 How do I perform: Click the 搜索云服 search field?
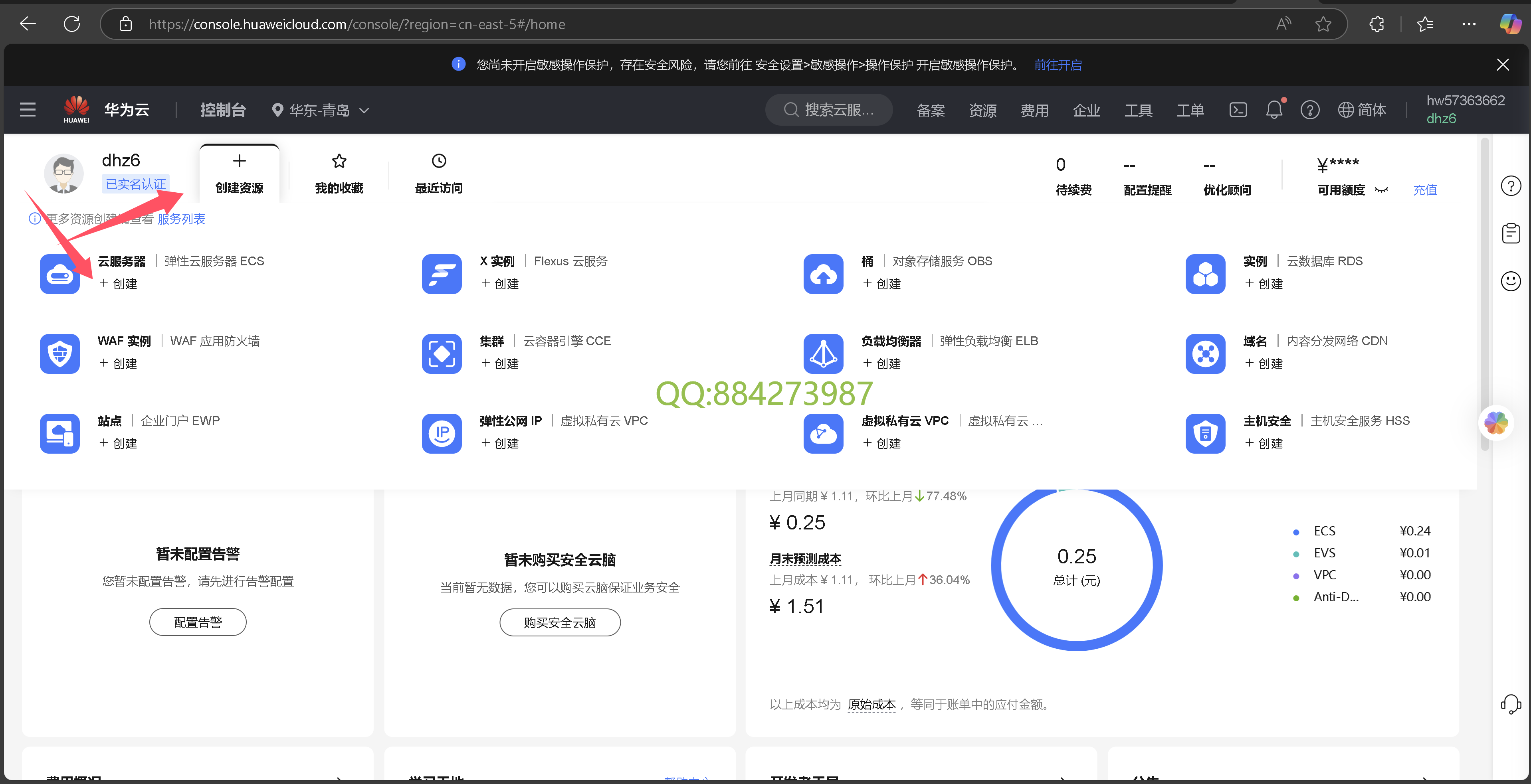[829, 110]
